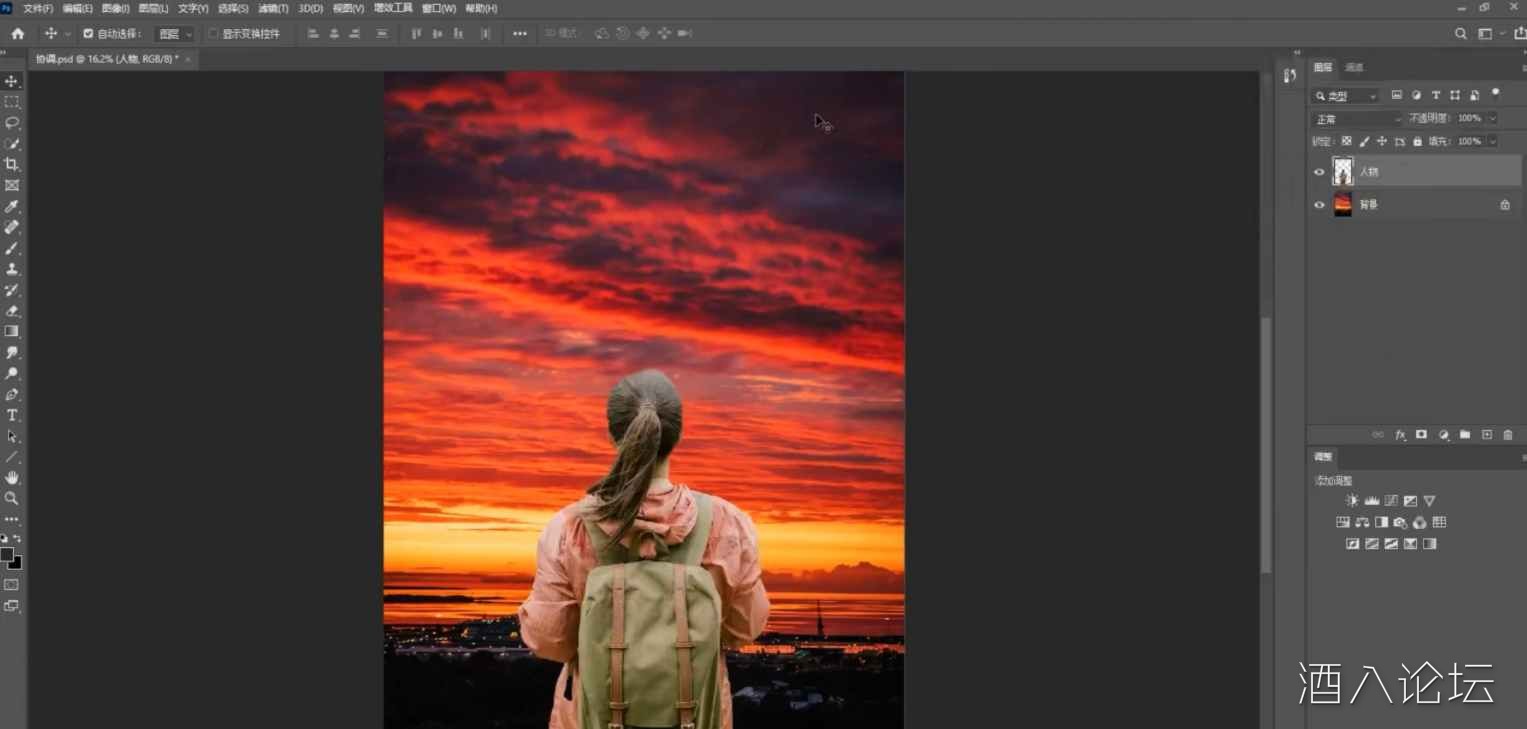Open the 滤镜(T) menu
Screen dimensions: 1527x729
[273, 8]
